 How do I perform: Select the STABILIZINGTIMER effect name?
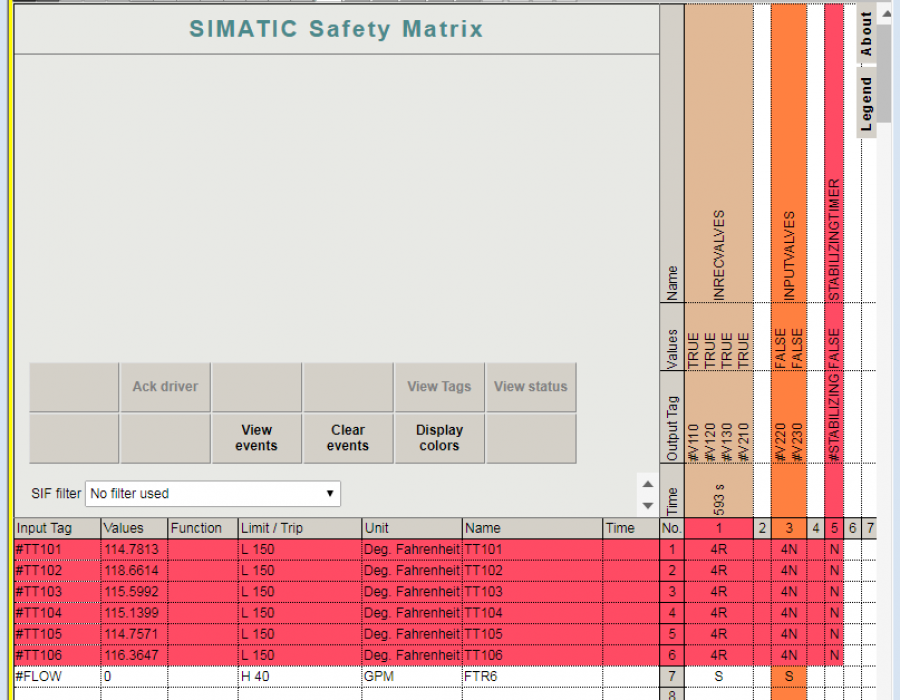click(x=834, y=240)
